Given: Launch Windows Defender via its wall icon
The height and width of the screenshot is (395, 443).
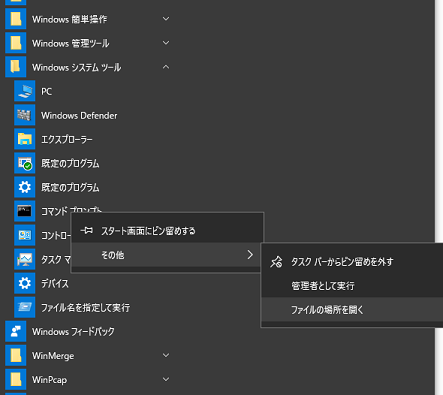Looking at the screenshot, I should point(25,115).
